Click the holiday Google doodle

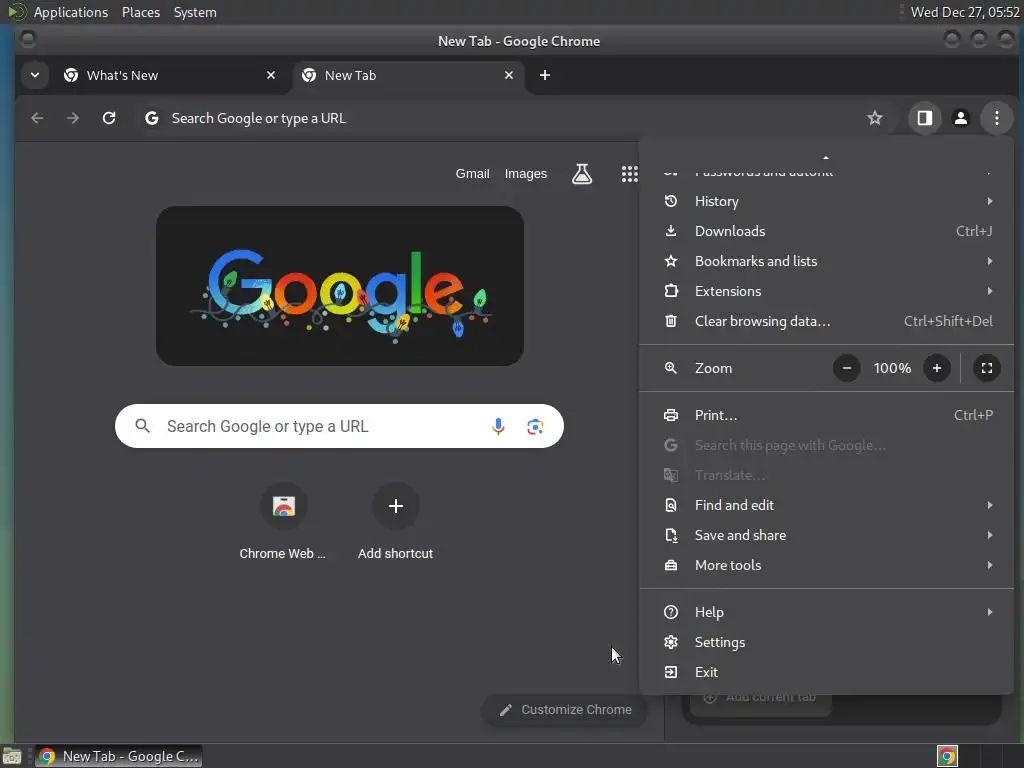340,286
